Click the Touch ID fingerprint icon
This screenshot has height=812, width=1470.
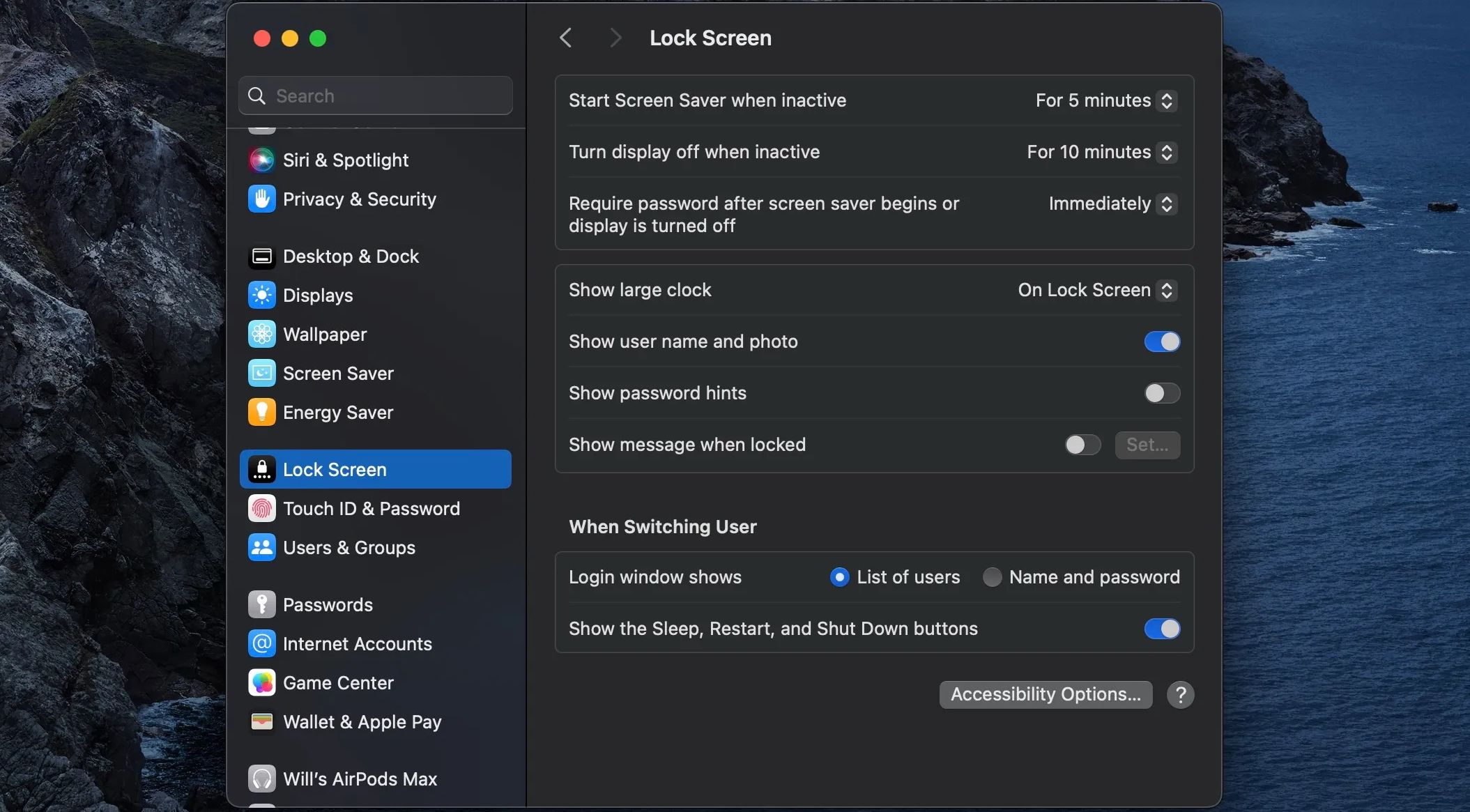(x=261, y=509)
